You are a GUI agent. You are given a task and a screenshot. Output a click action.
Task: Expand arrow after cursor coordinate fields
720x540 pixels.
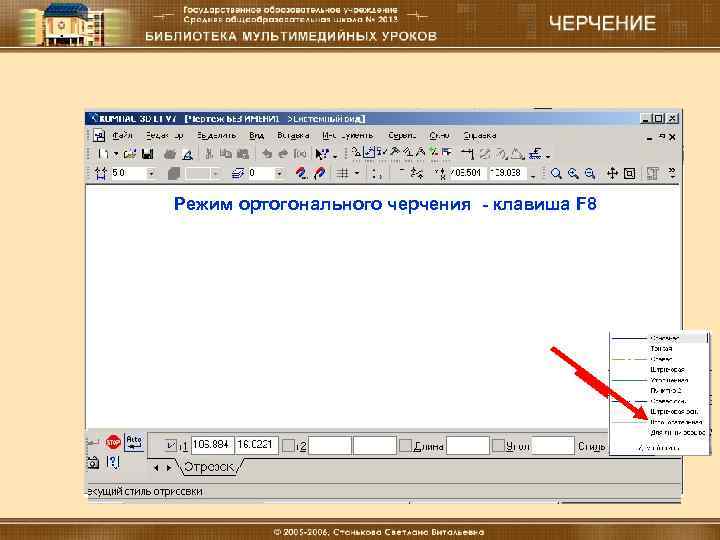click(533, 175)
